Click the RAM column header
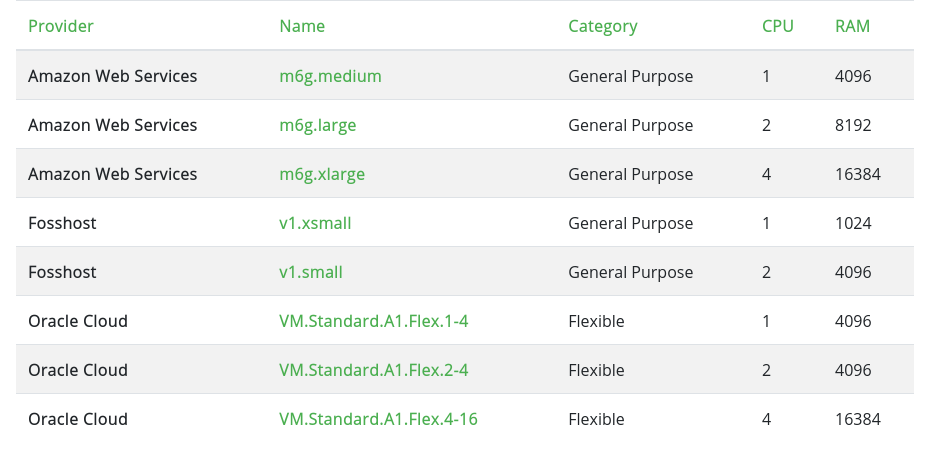The width and height of the screenshot is (927, 458). click(852, 26)
